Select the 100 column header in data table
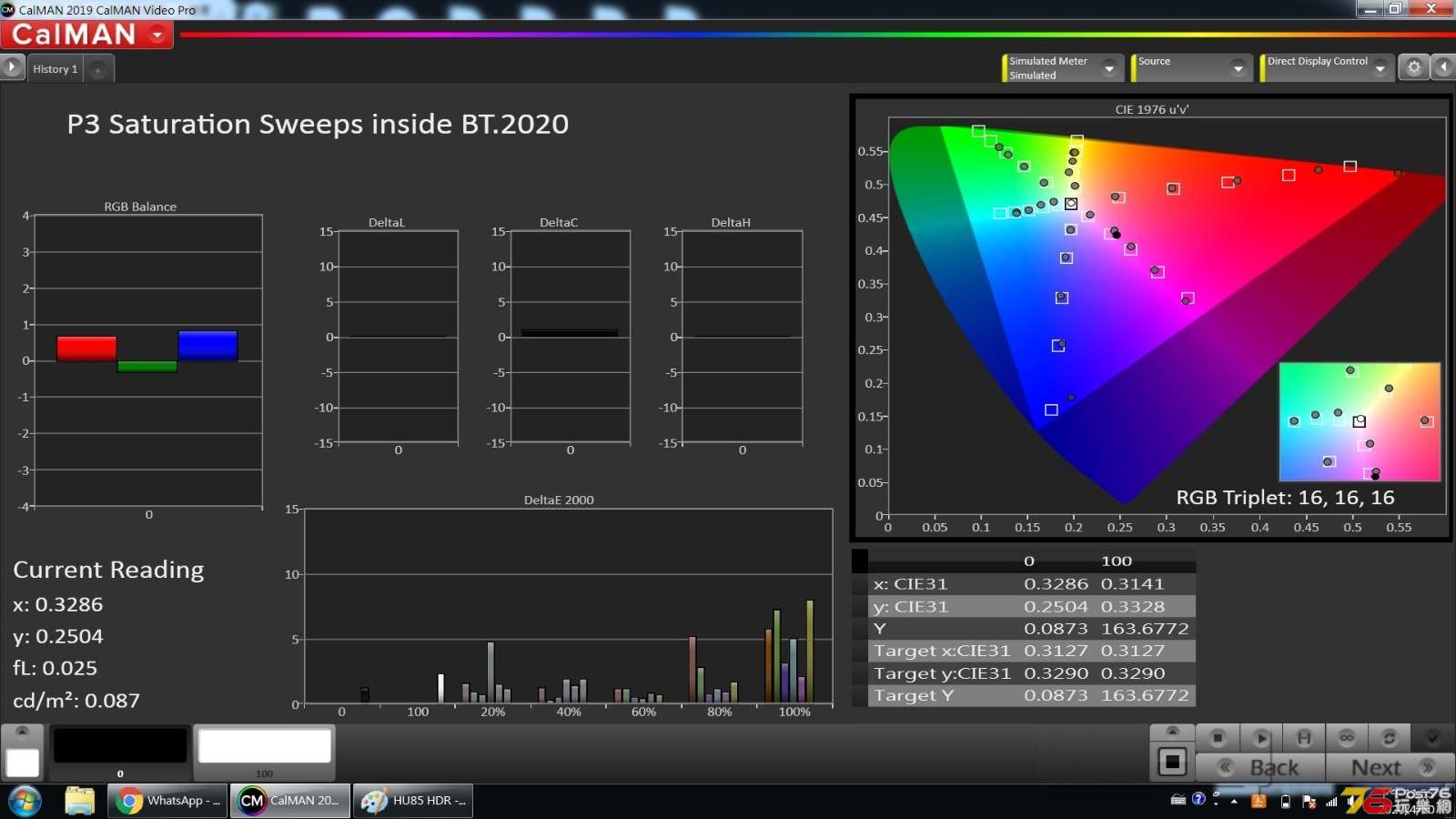This screenshot has width=1456, height=819. 1117,561
